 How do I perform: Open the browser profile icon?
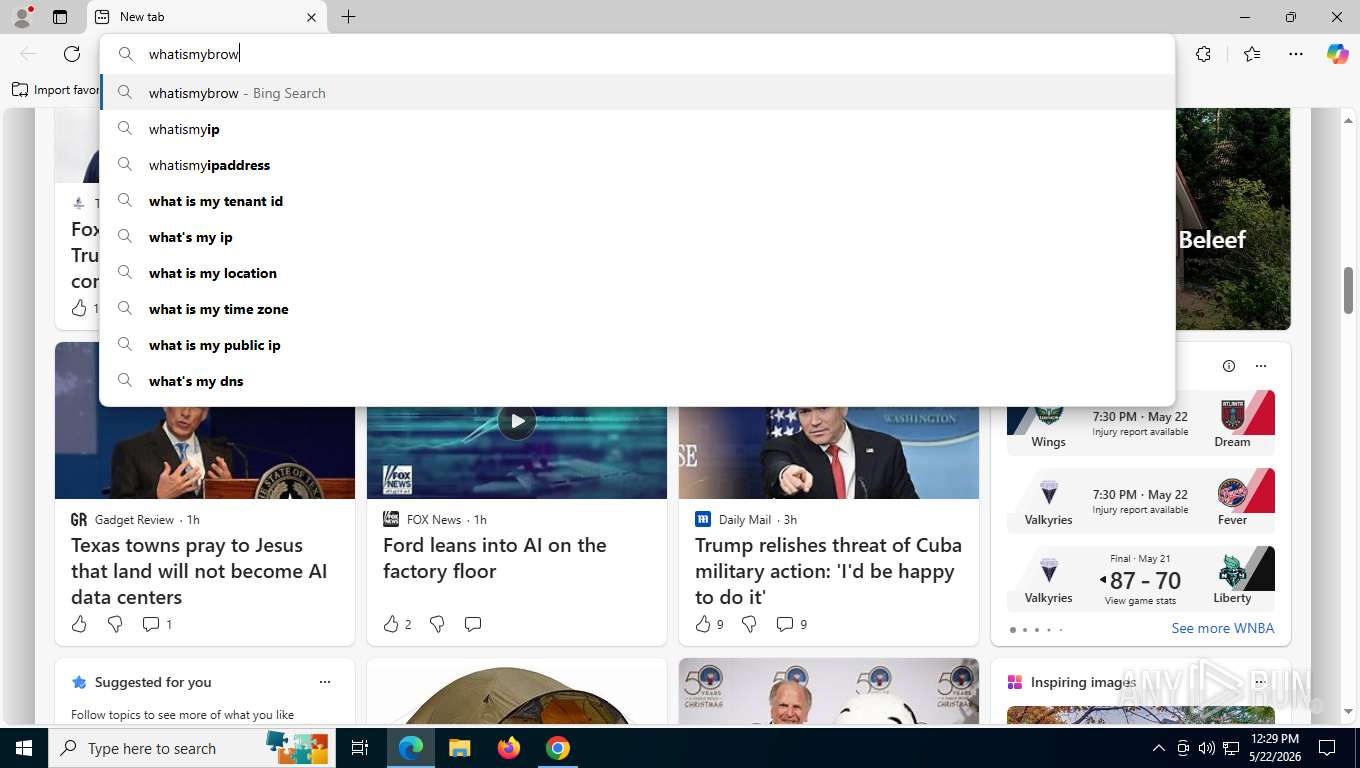pyautogui.click(x=21, y=16)
